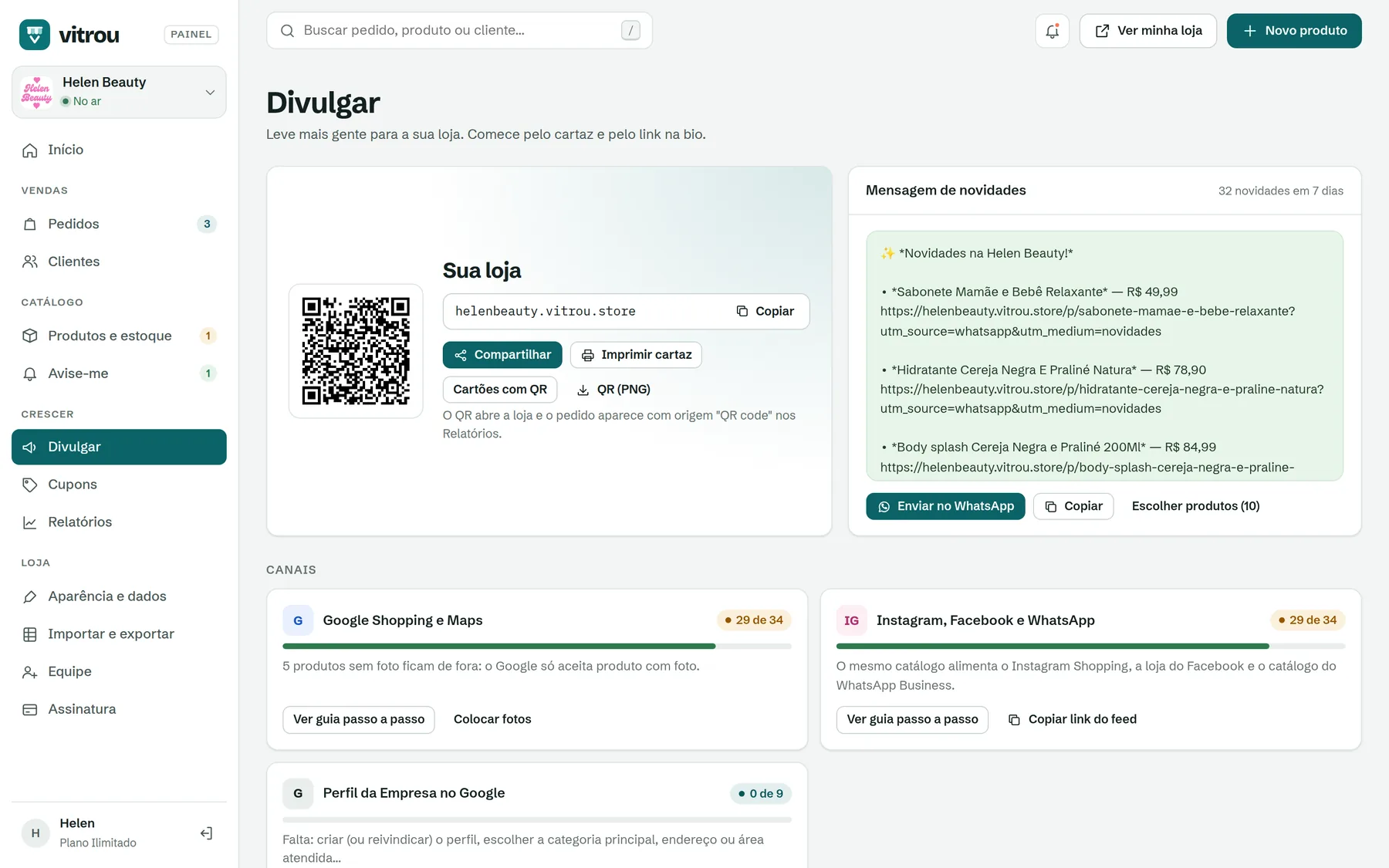Viewport: 1389px width, 868px height.
Task: Open Importar e exportar
Action: [x=119, y=634]
